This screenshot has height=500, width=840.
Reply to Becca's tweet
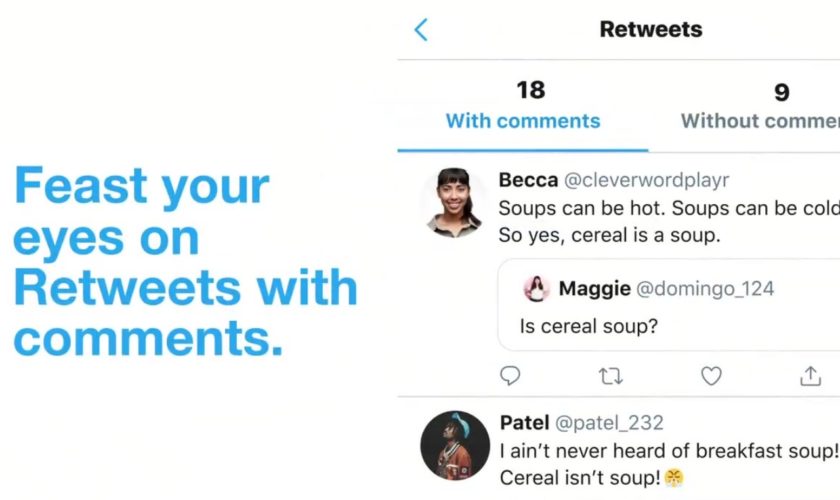510,376
